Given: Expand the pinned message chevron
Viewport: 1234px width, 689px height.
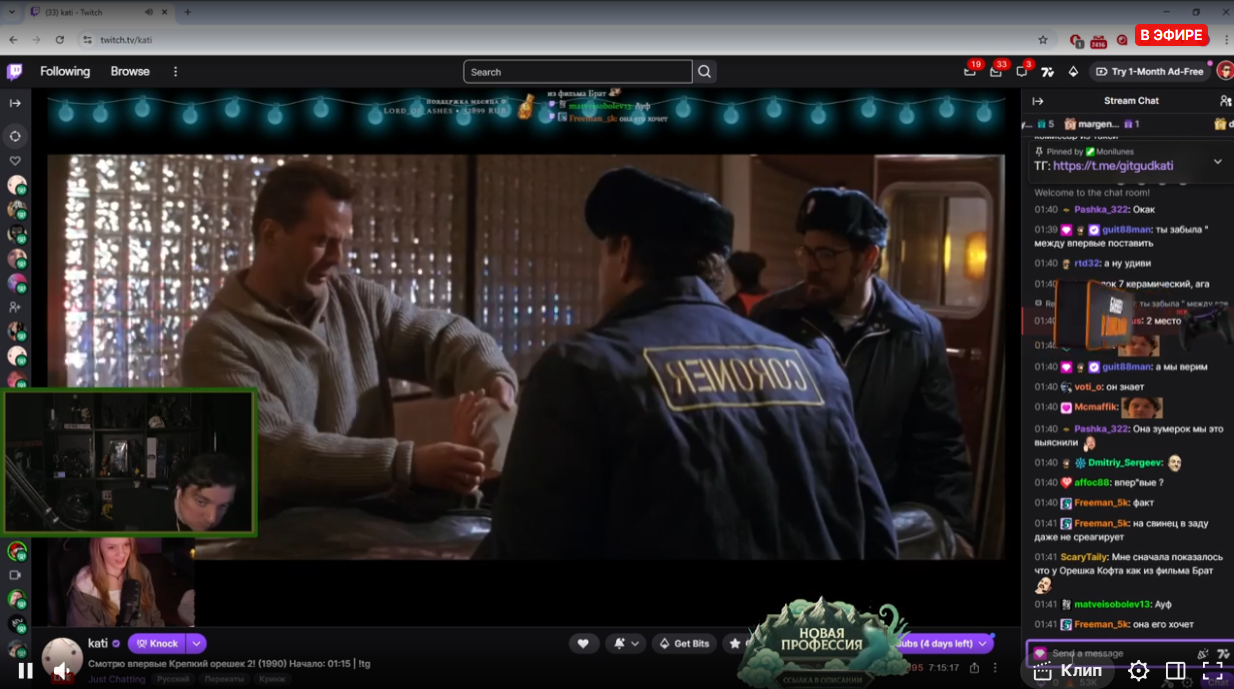Looking at the screenshot, I should point(1217,161).
